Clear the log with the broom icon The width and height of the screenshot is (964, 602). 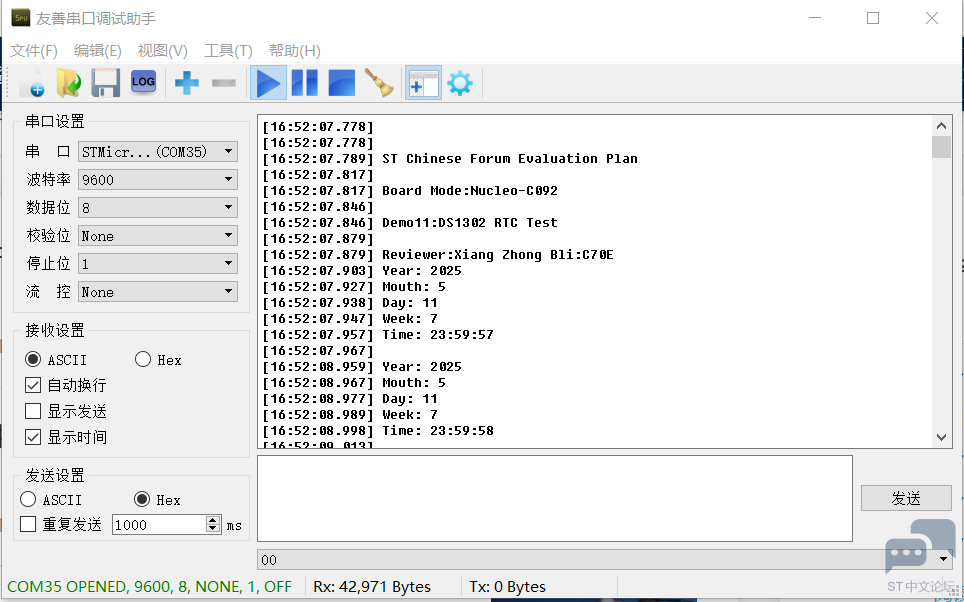379,83
